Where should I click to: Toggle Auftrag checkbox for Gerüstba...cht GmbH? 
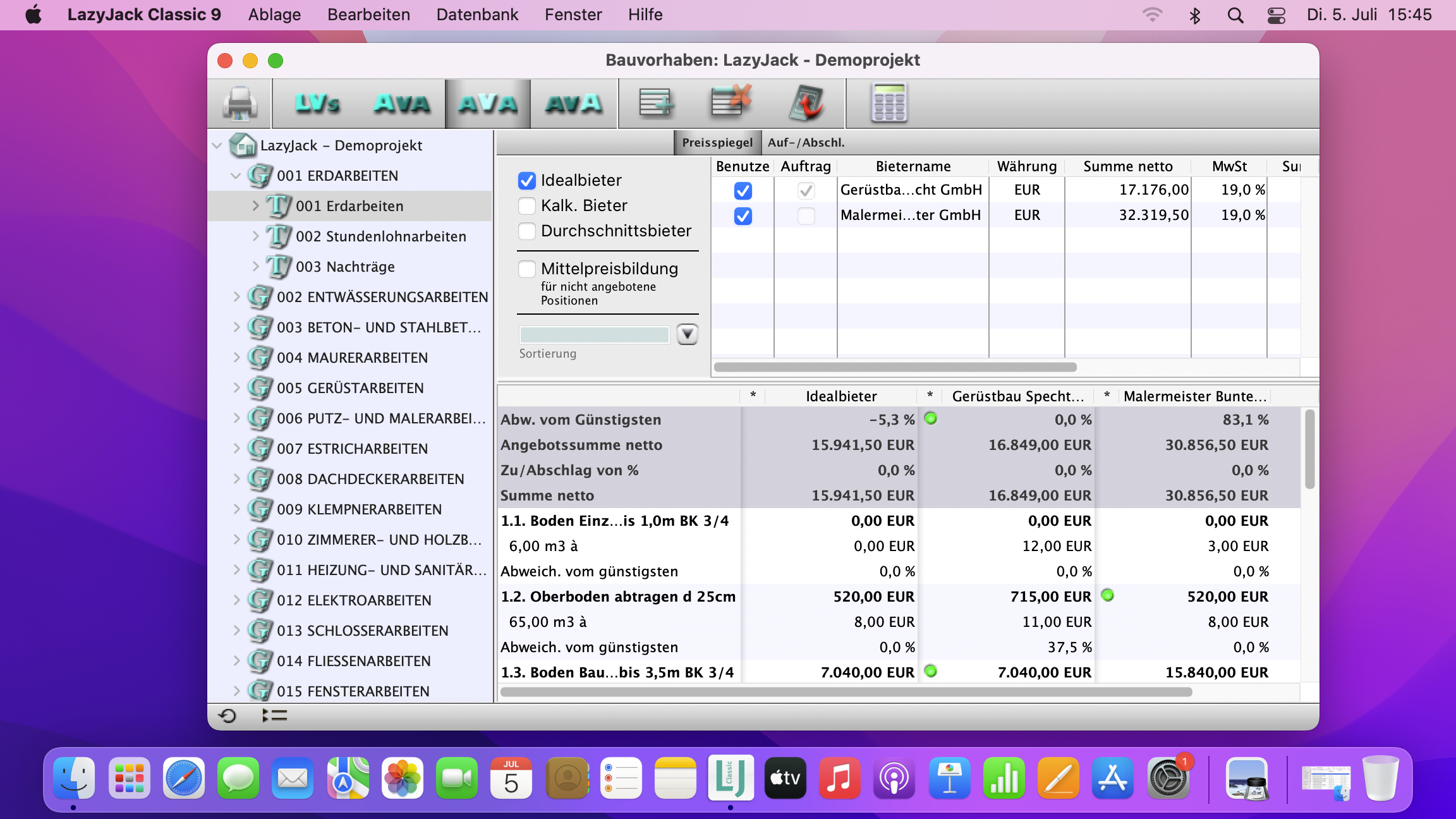pyautogui.click(x=806, y=190)
